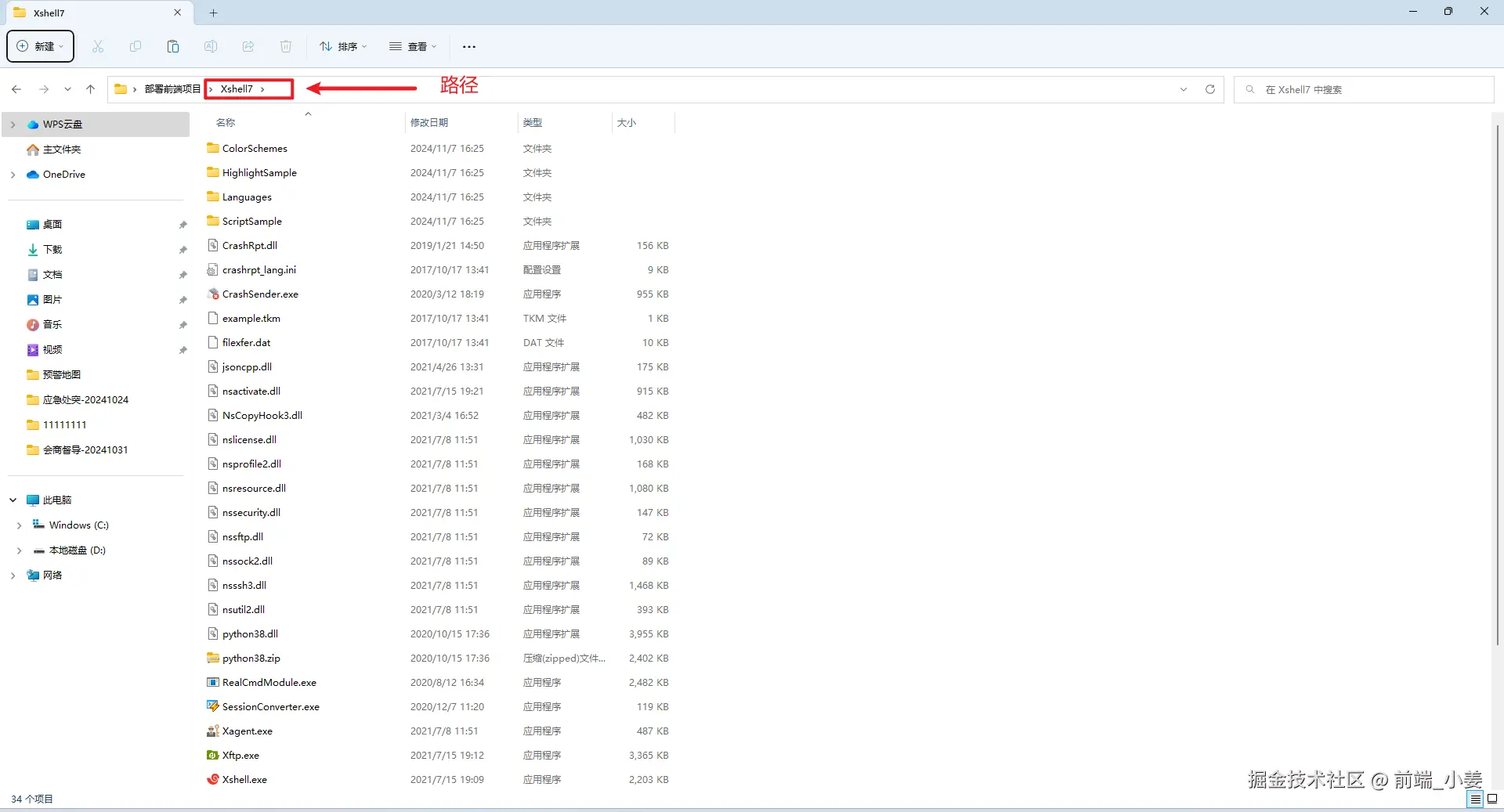Click the Paste clipboard icon
This screenshot has height=812, width=1504.
[173, 46]
